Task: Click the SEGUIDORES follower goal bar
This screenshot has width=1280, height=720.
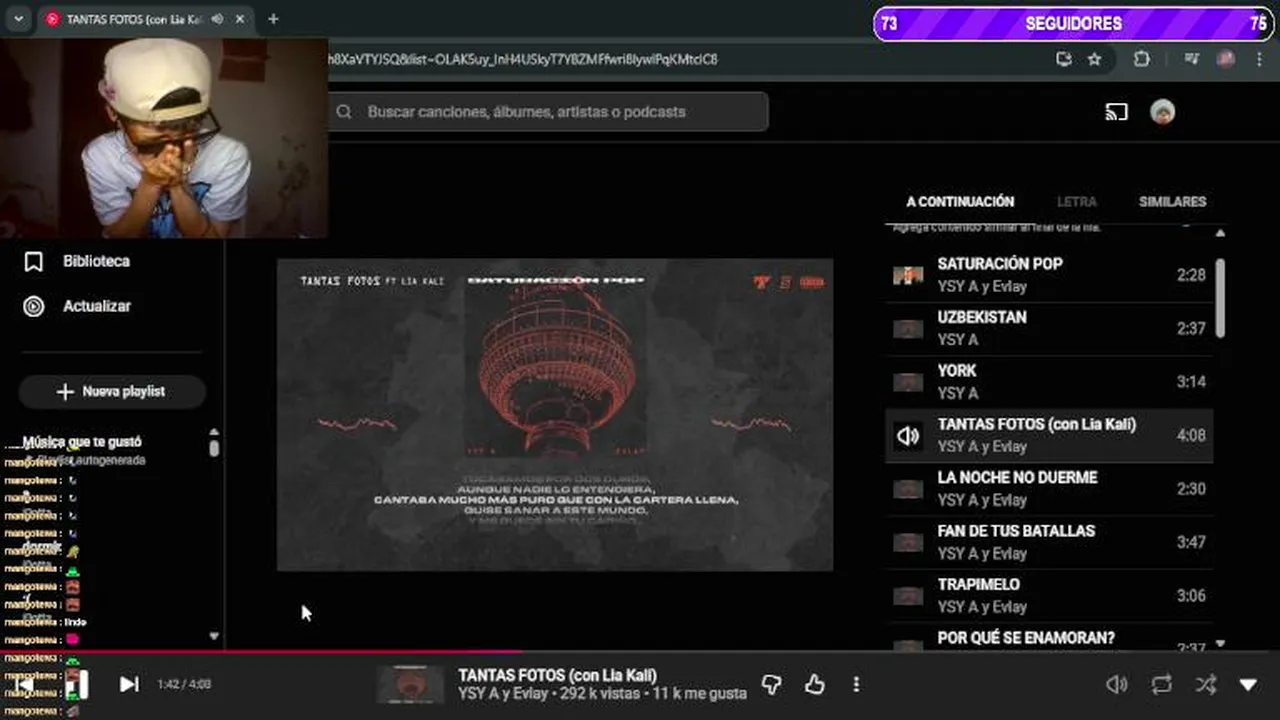Action: coord(1075,23)
